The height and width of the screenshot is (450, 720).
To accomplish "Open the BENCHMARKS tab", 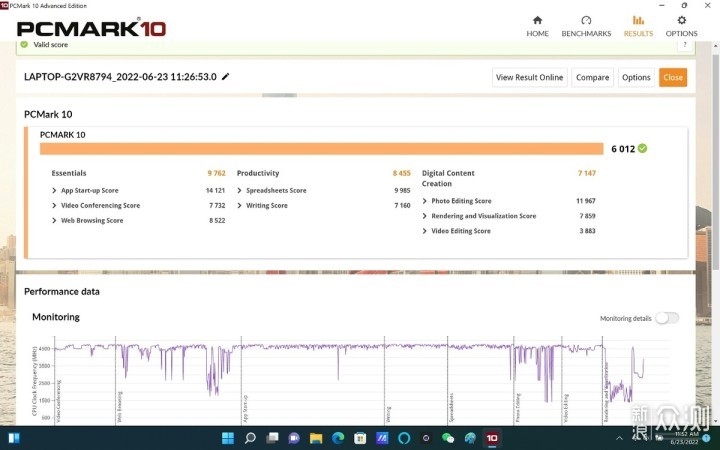I will [x=586, y=26].
